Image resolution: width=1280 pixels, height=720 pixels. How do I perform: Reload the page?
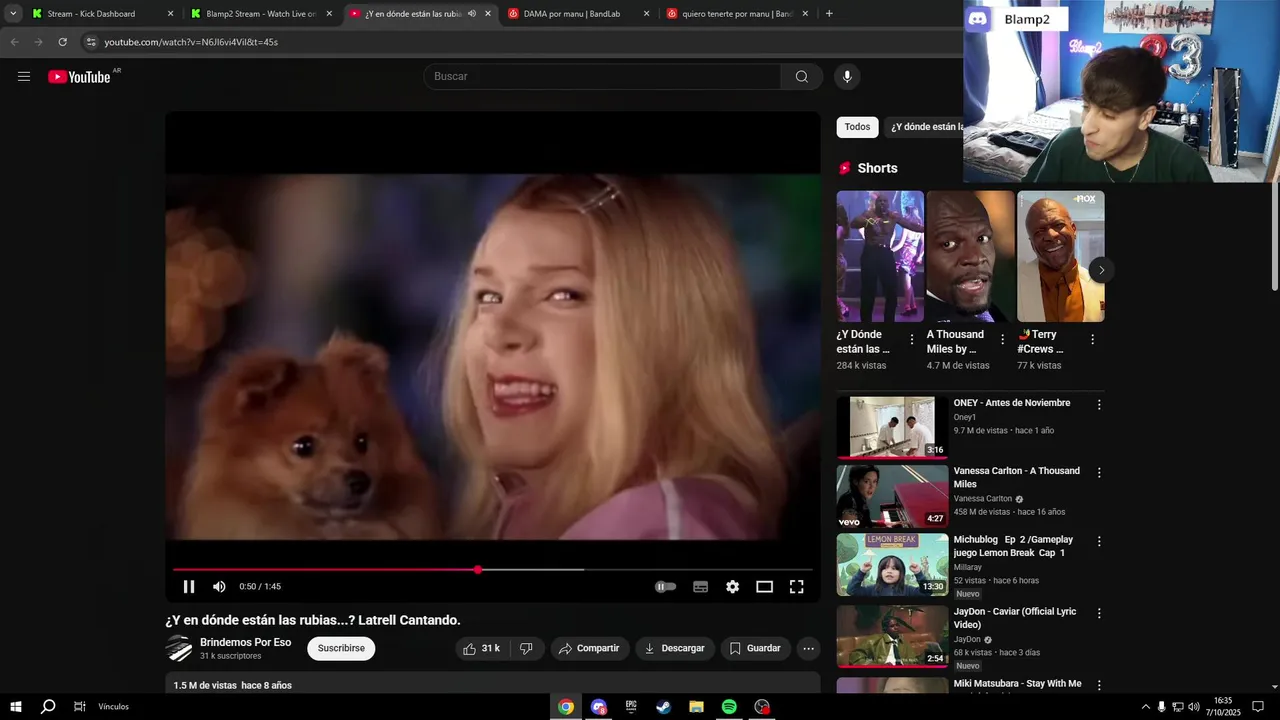pos(62,42)
